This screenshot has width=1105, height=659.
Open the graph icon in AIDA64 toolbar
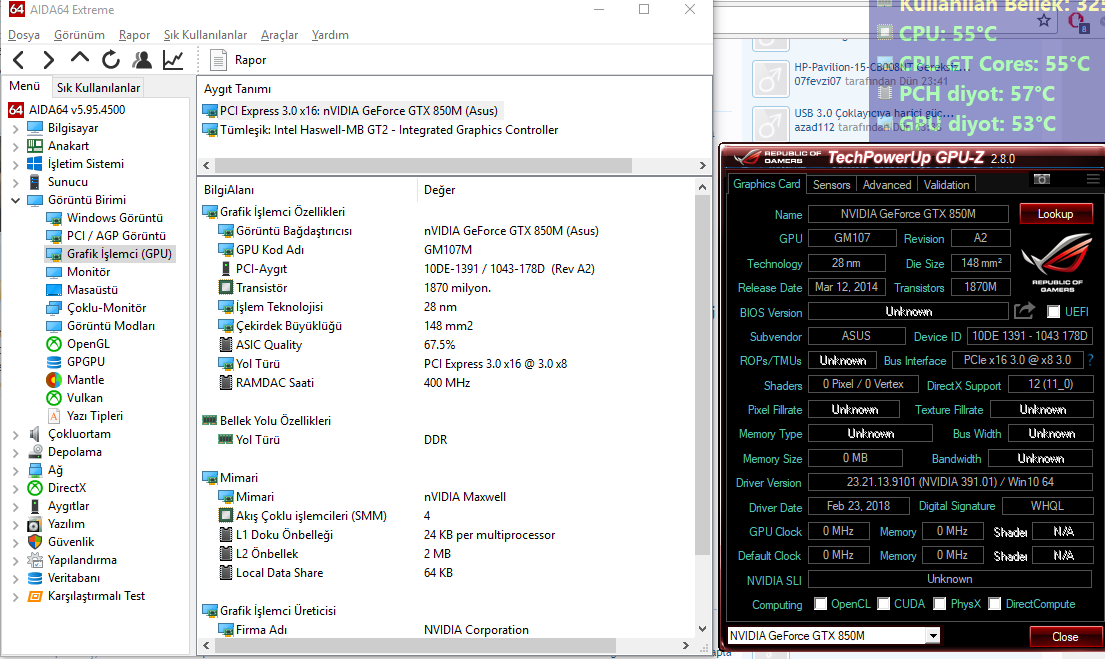point(173,61)
